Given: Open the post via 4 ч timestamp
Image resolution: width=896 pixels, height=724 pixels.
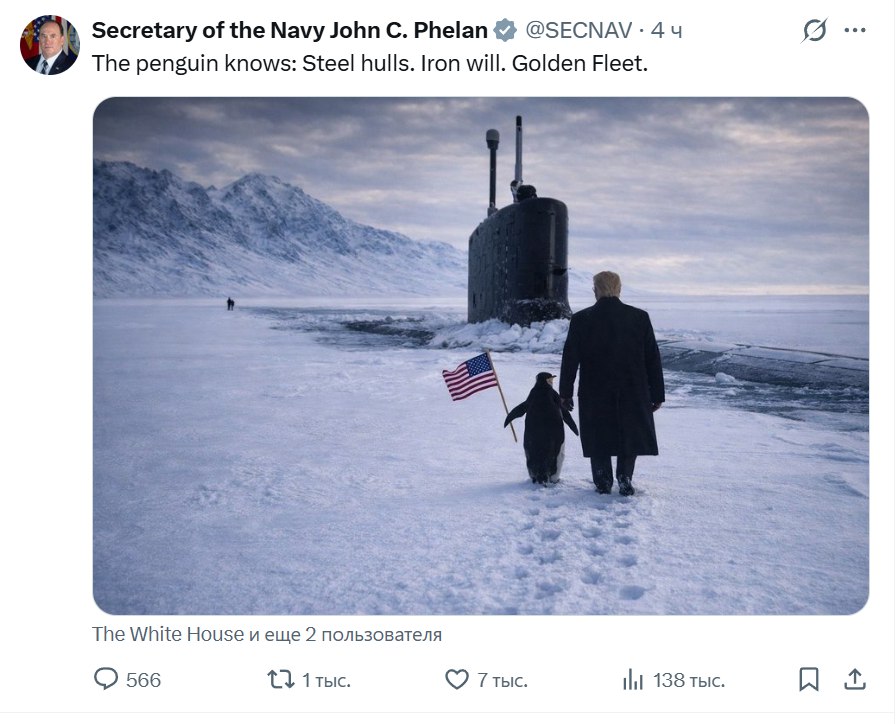Looking at the screenshot, I should point(666,31).
